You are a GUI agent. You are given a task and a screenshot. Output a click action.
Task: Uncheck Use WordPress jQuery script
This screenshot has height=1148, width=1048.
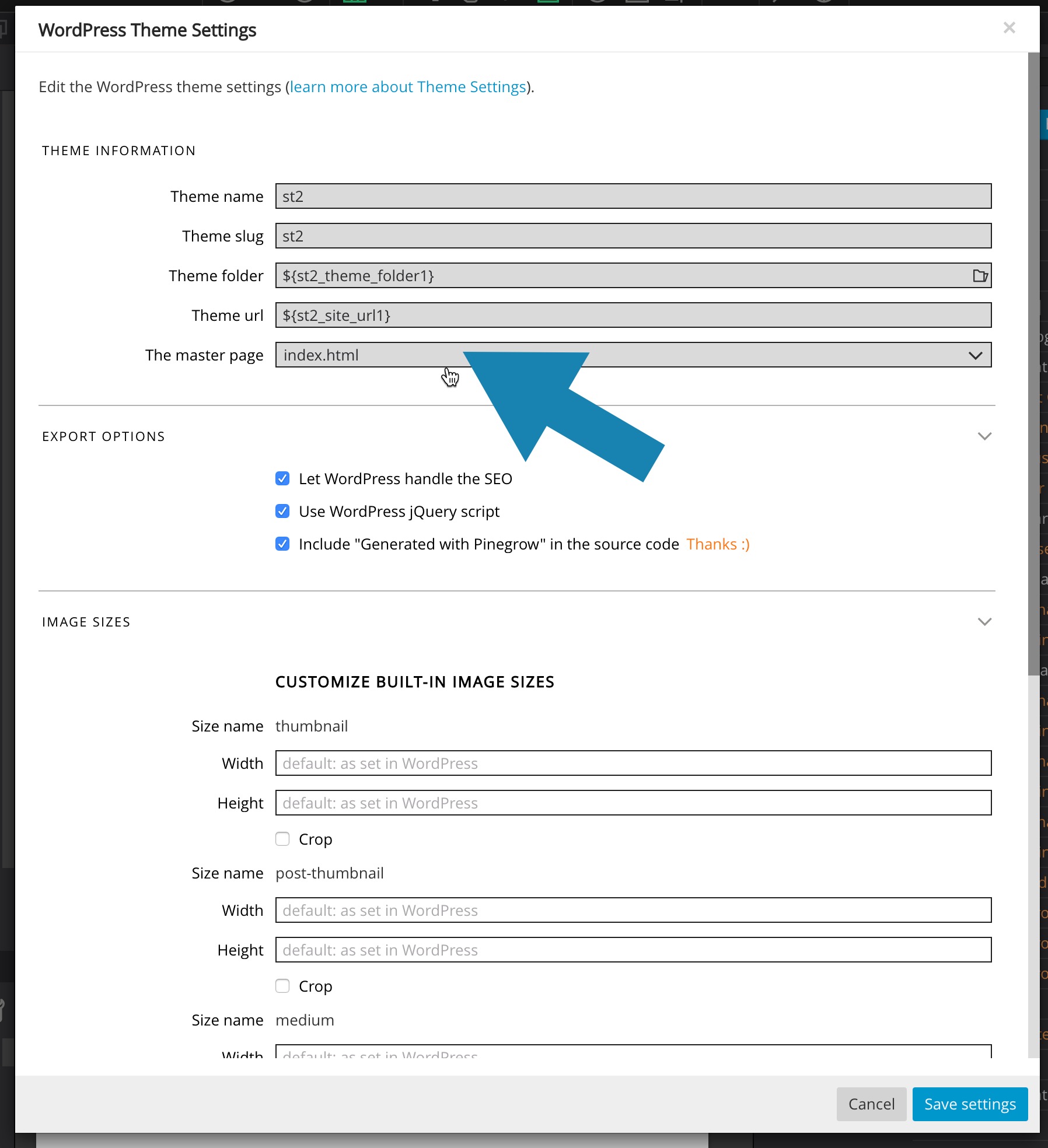(x=282, y=512)
